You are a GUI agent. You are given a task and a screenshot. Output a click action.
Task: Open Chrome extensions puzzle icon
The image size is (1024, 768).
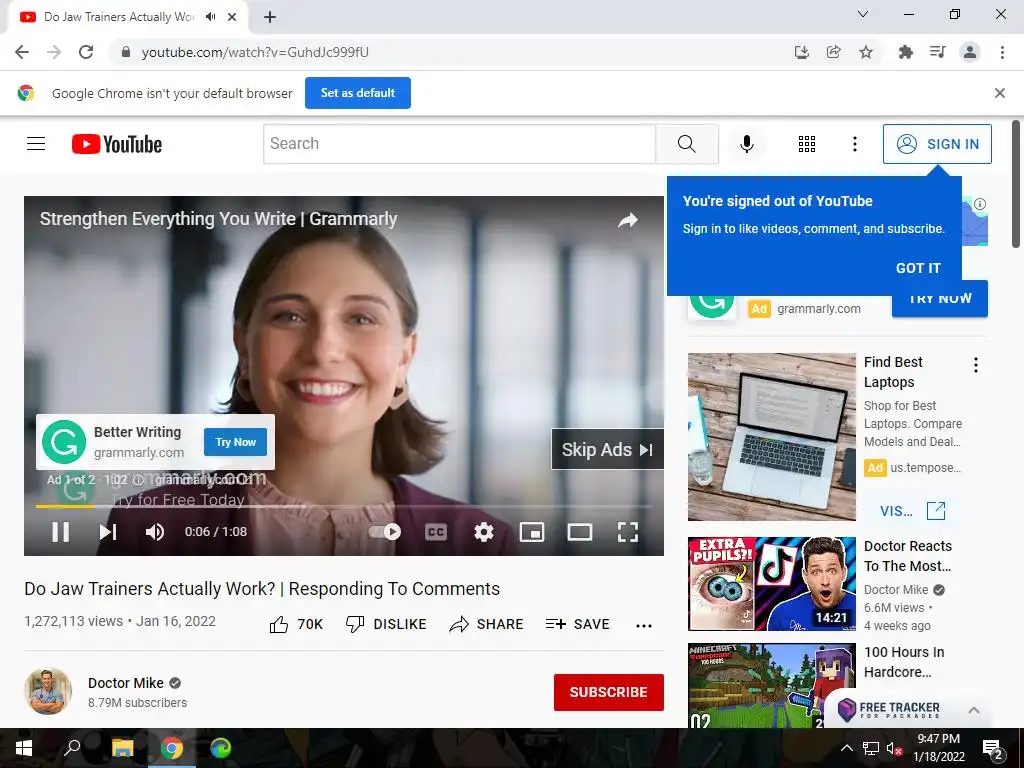pyautogui.click(x=905, y=52)
